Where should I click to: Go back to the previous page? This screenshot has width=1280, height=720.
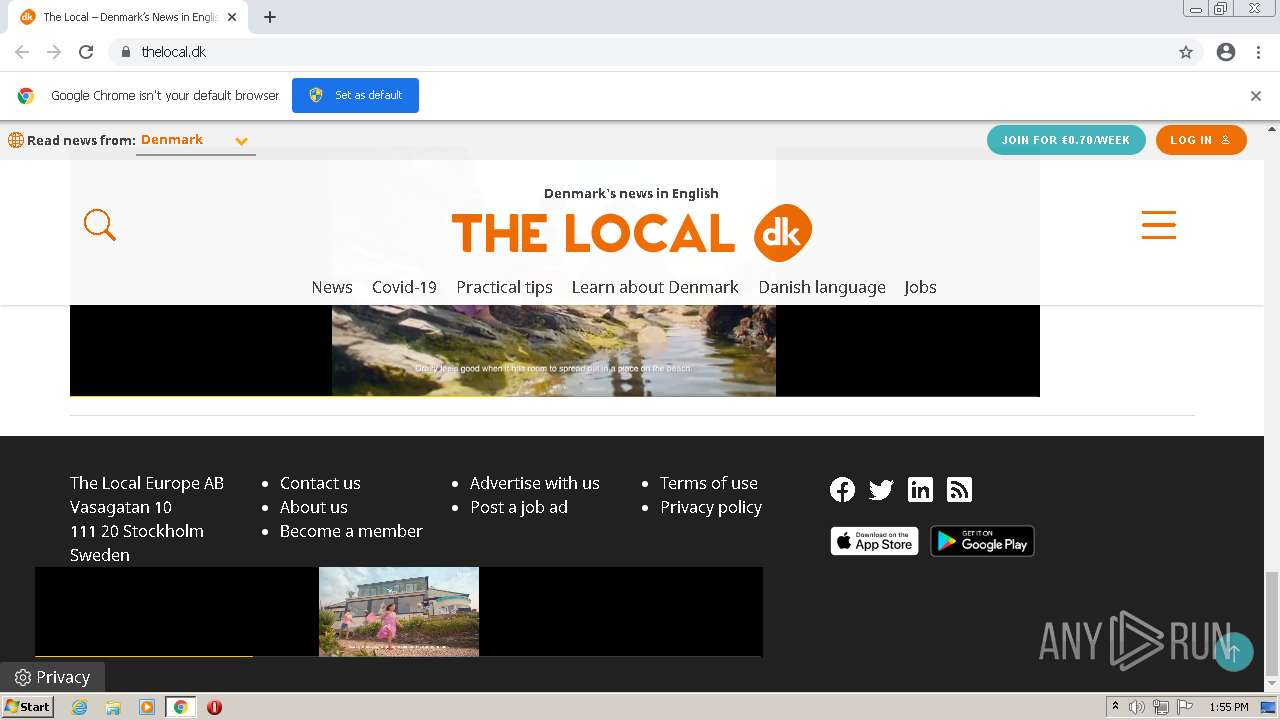click(22, 52)
